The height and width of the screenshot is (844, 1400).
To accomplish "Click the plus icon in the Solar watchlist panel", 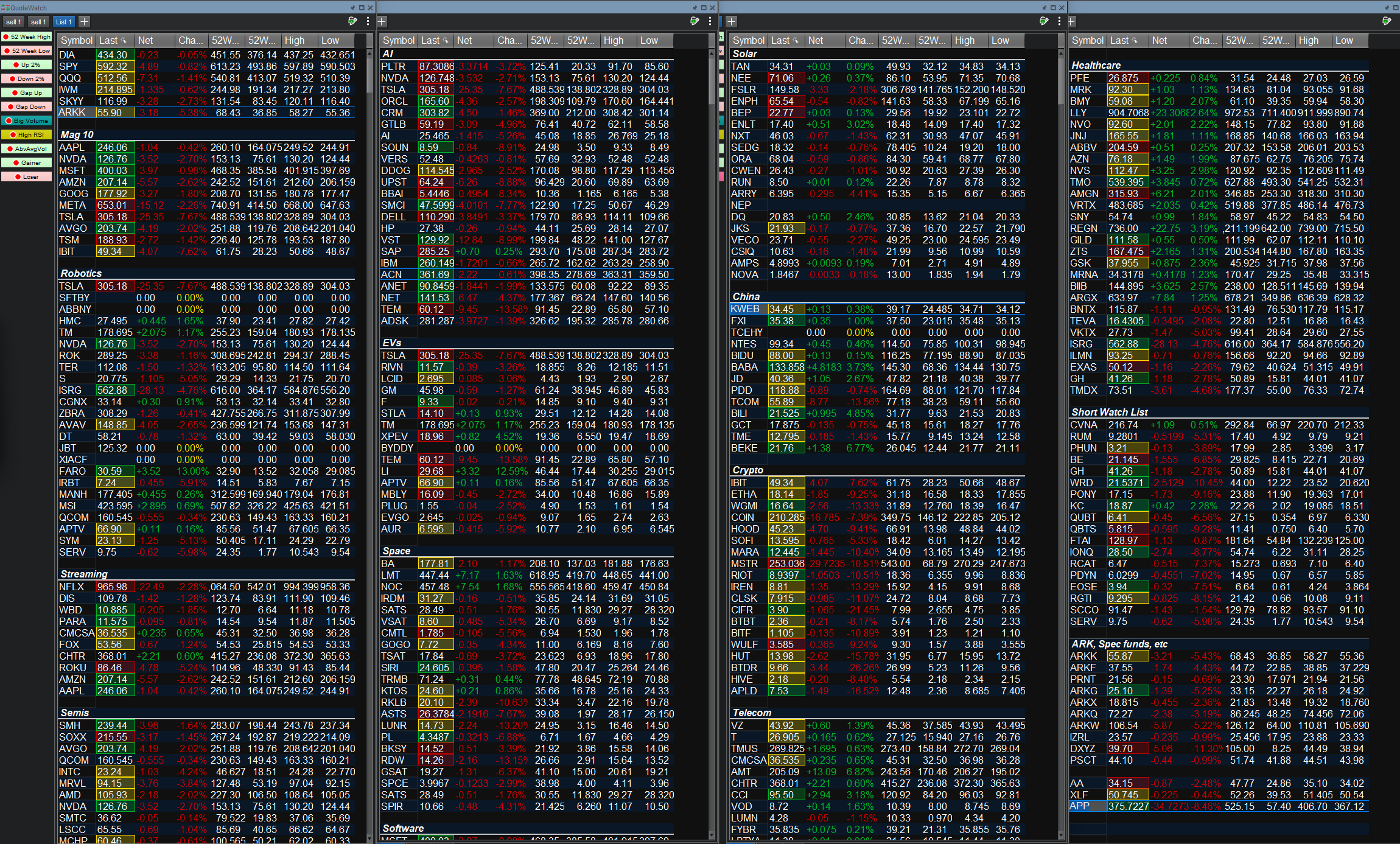I will 732,22.
